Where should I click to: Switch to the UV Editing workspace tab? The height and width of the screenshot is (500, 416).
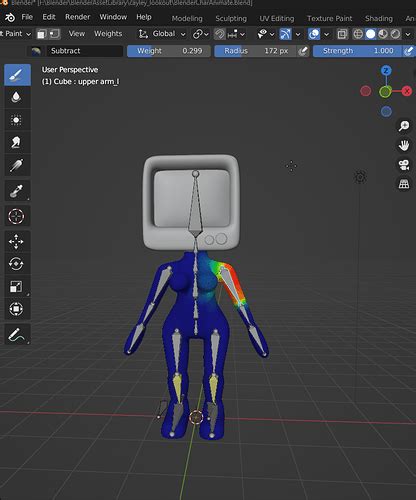point(277,19)
